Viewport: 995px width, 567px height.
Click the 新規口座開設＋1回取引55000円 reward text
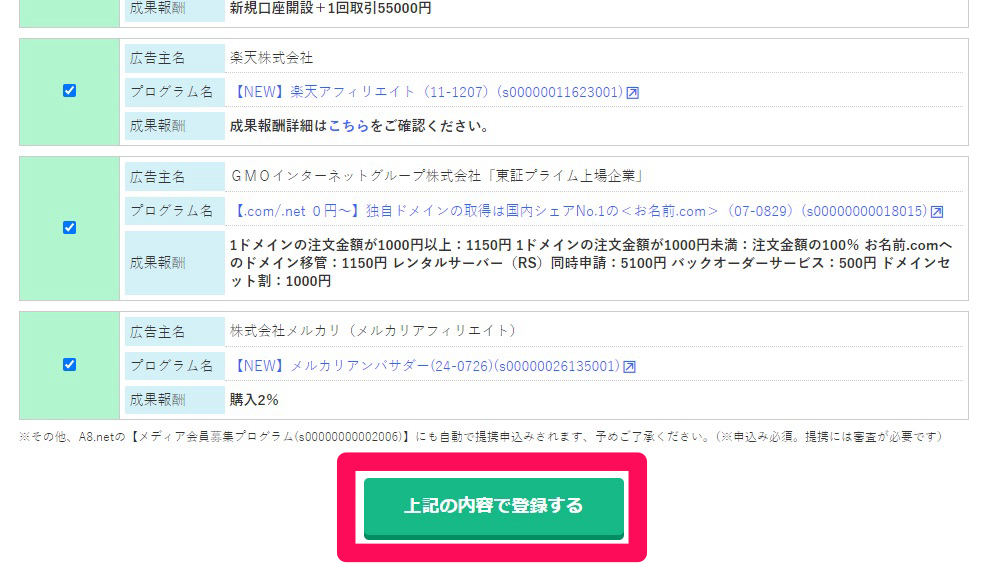point(331,8)
